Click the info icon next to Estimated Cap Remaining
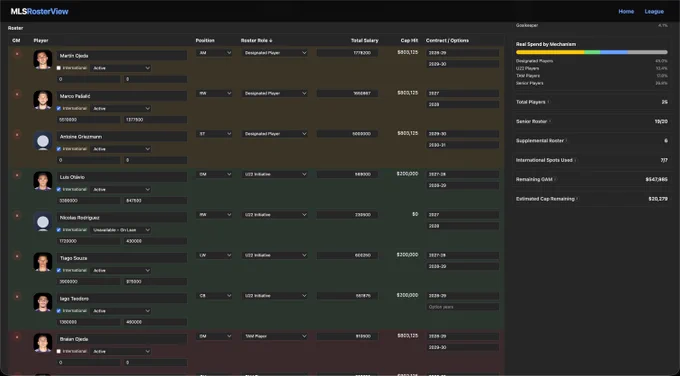The height and width of the screenshot is (376, 680). pyautogui.click(x=578, y=199)
